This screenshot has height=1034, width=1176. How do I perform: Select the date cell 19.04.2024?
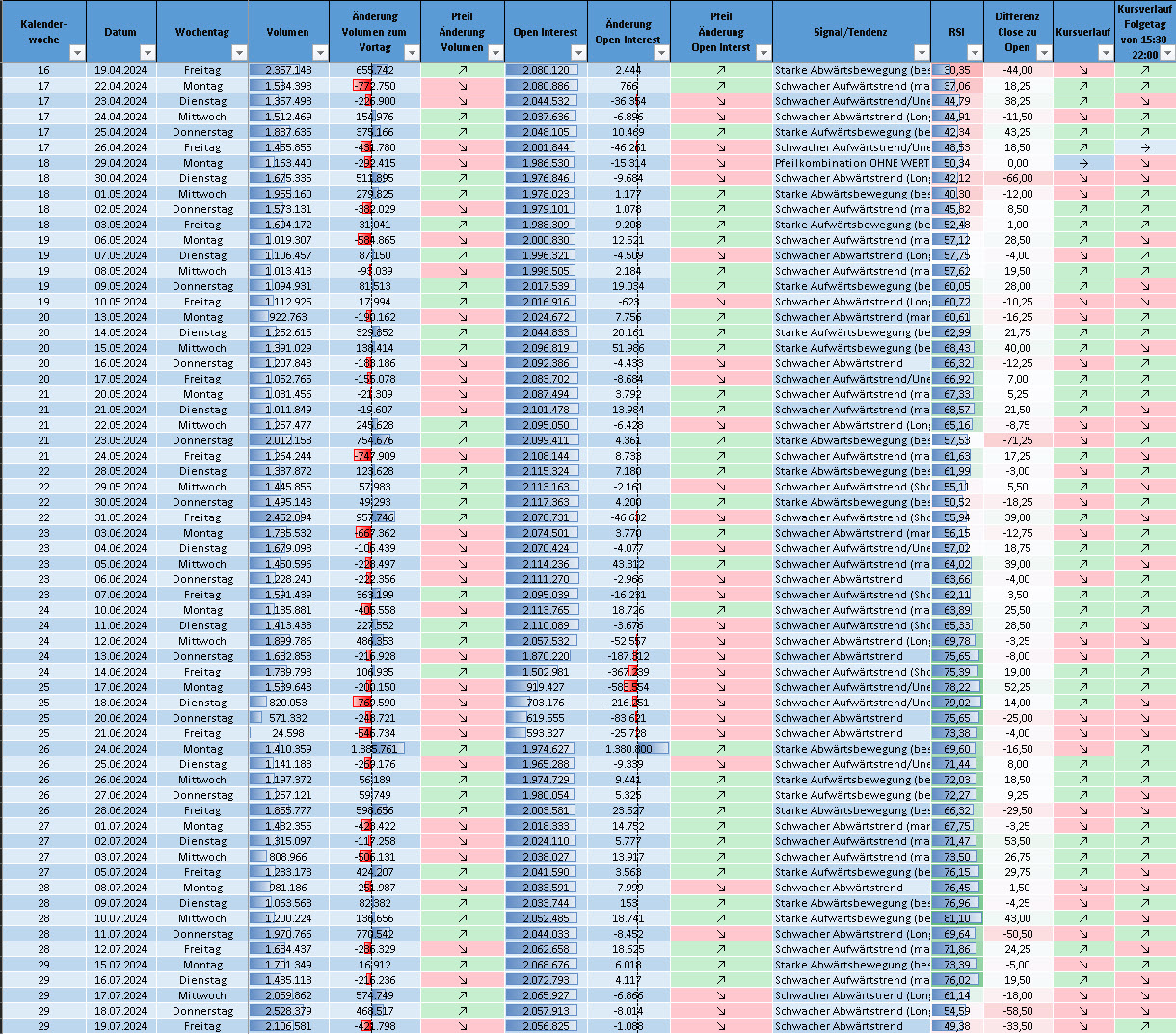(120, 70)
